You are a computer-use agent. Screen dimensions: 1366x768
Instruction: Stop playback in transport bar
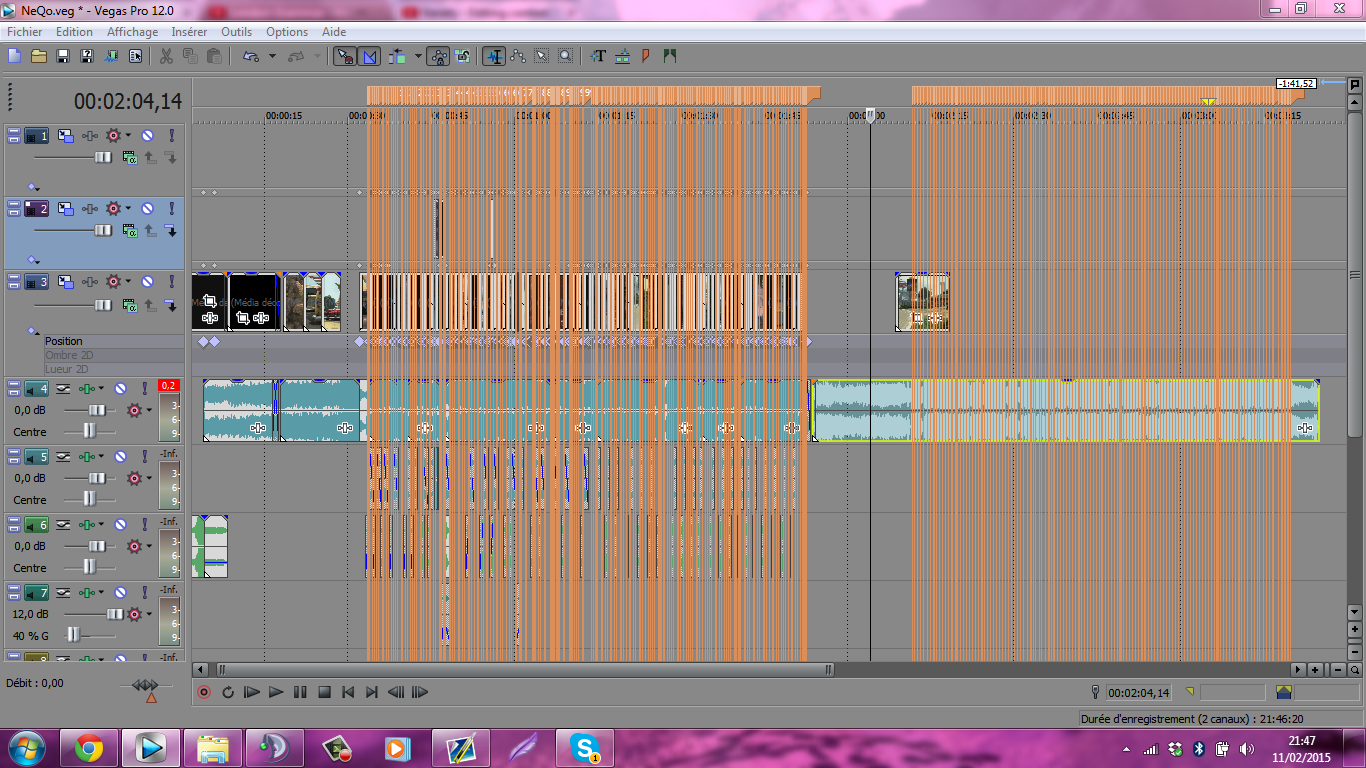click(x=324, y=692)
